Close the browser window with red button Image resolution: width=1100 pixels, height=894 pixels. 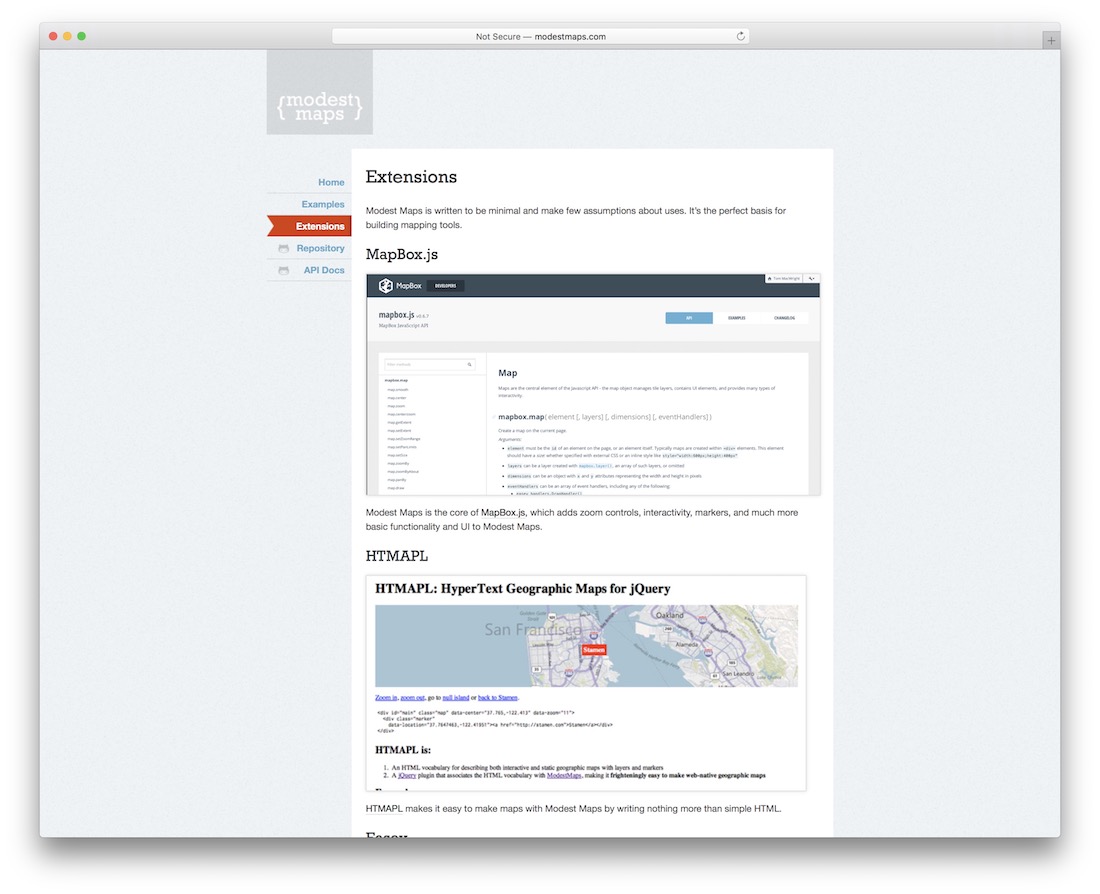pyautogui.click(x=53, y=36)
